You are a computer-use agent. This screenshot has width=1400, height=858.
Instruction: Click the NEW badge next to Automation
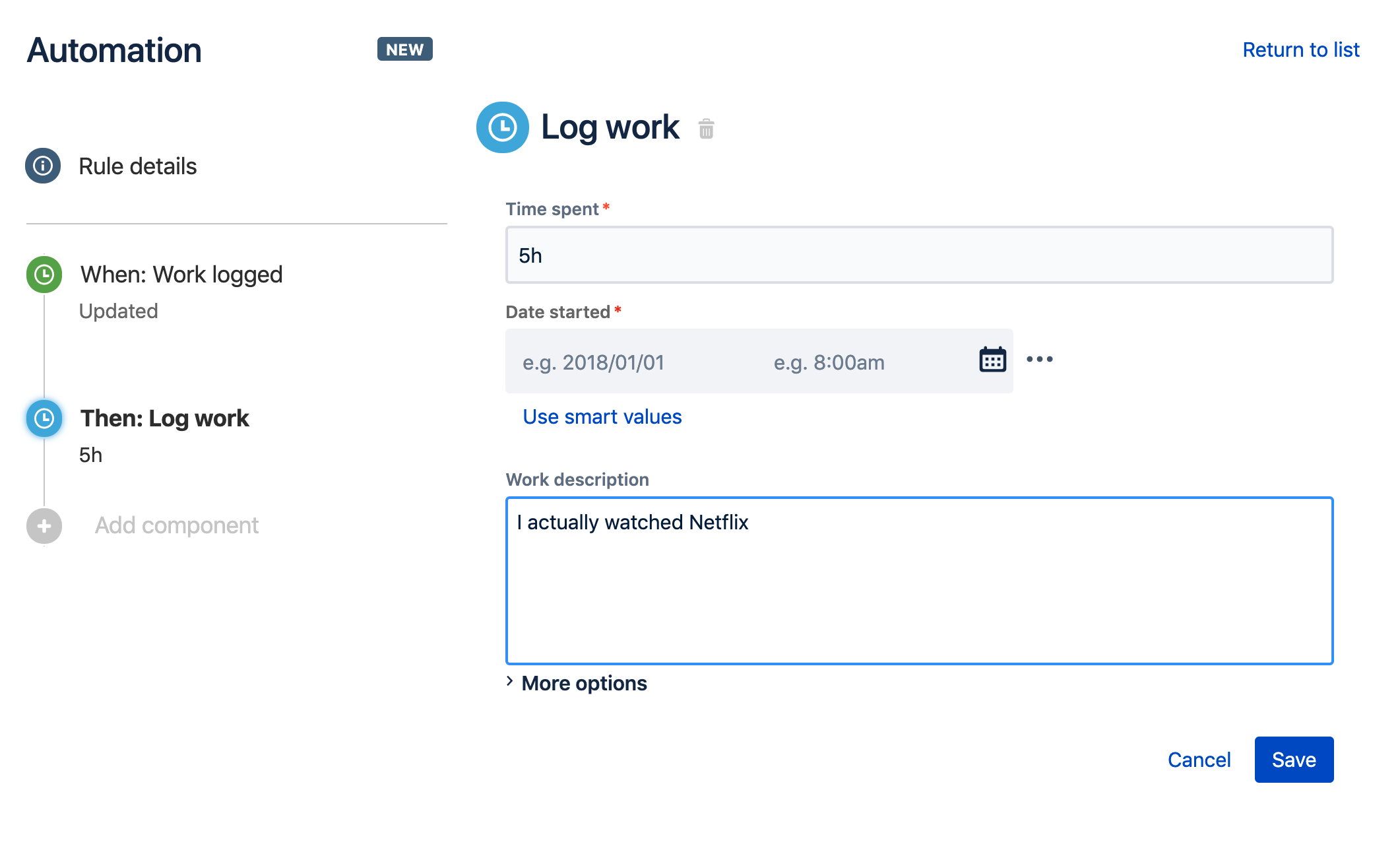pos(404,49)
